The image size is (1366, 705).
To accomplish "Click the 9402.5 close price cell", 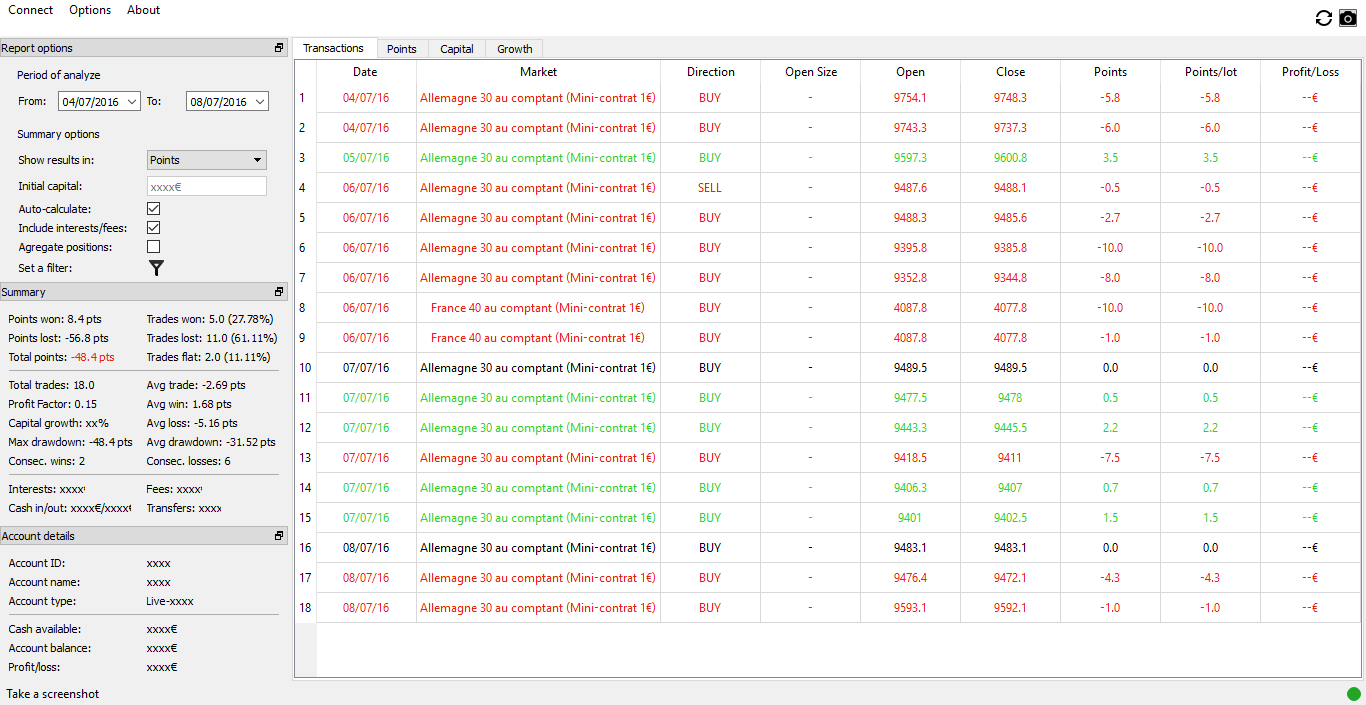I will 1010,518.
